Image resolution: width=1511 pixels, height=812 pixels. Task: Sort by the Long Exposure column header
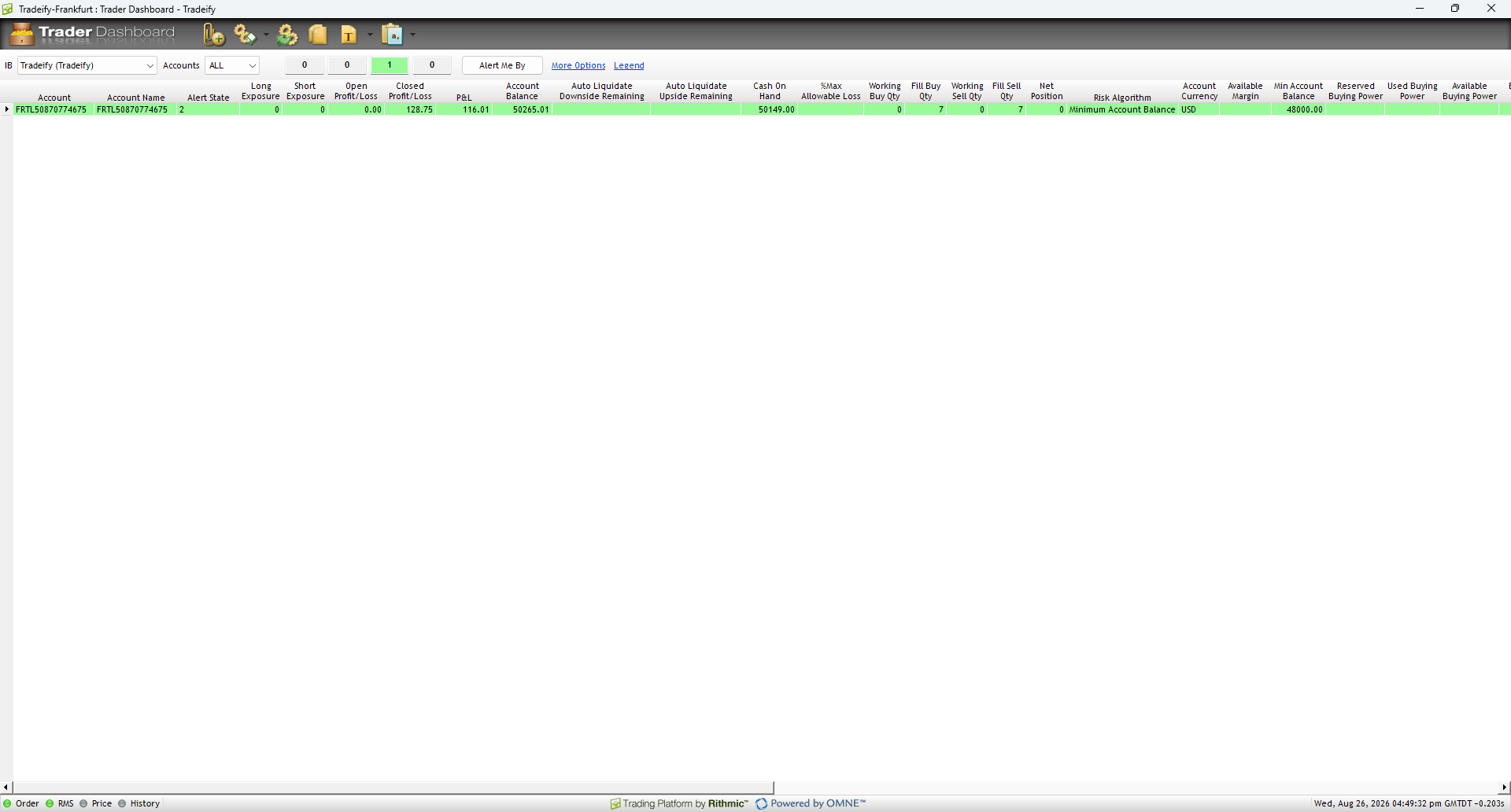tap(260, 91)
